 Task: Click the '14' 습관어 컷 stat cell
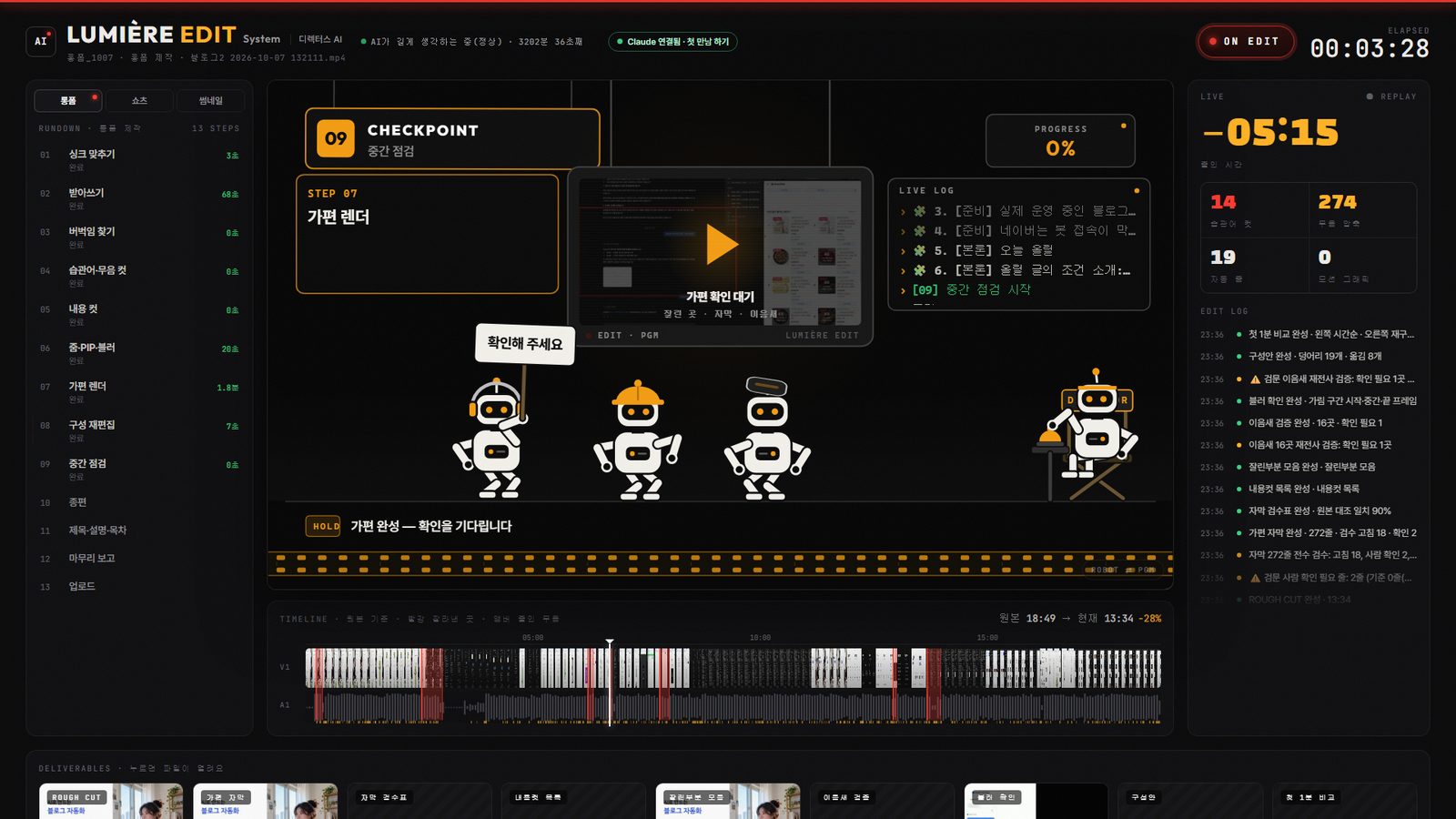[x=1255, y=210]
